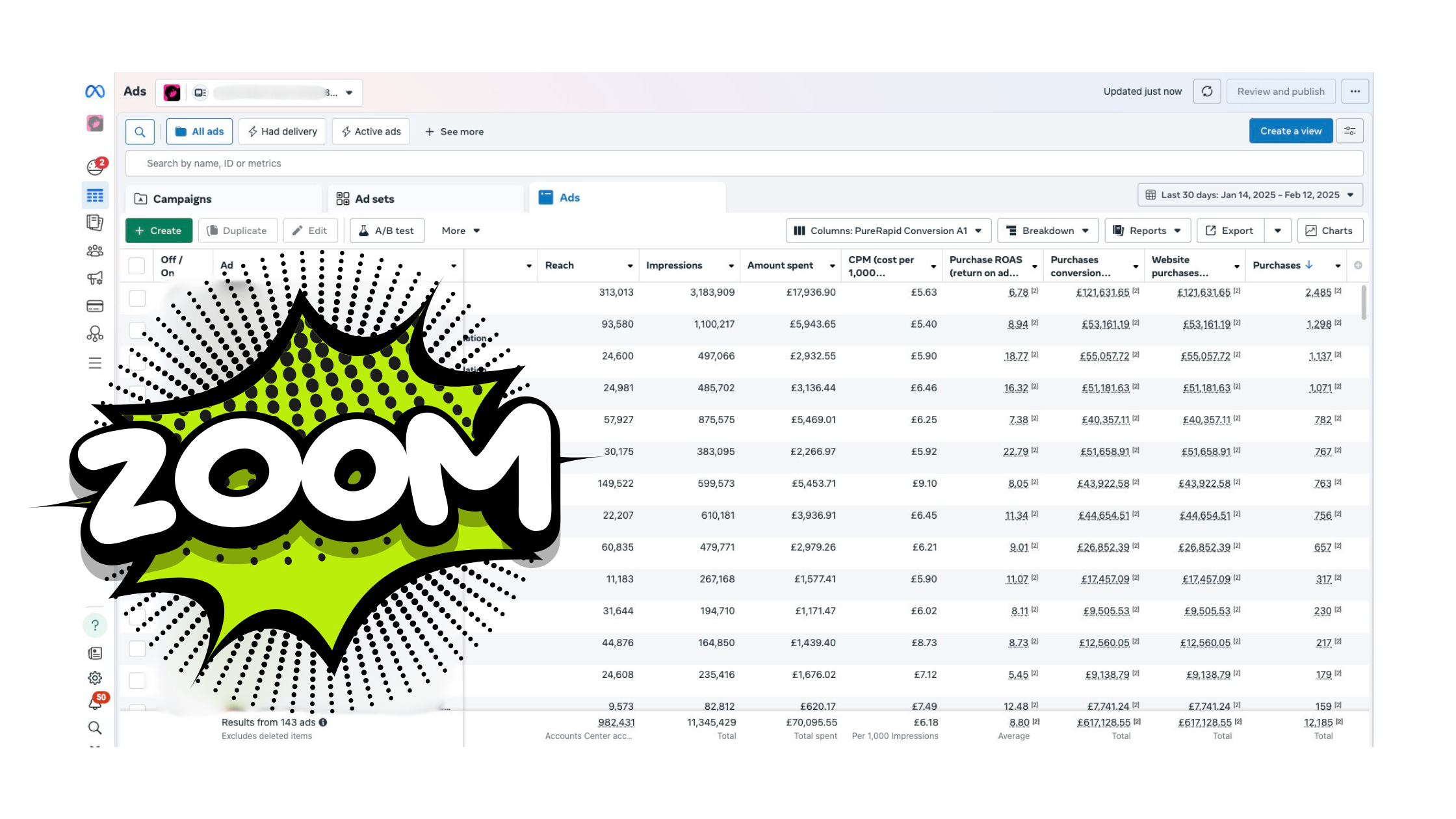The image size is (1456, 819).
Task: Click the blue-outlined search icon button
Action: pos(140,132)
